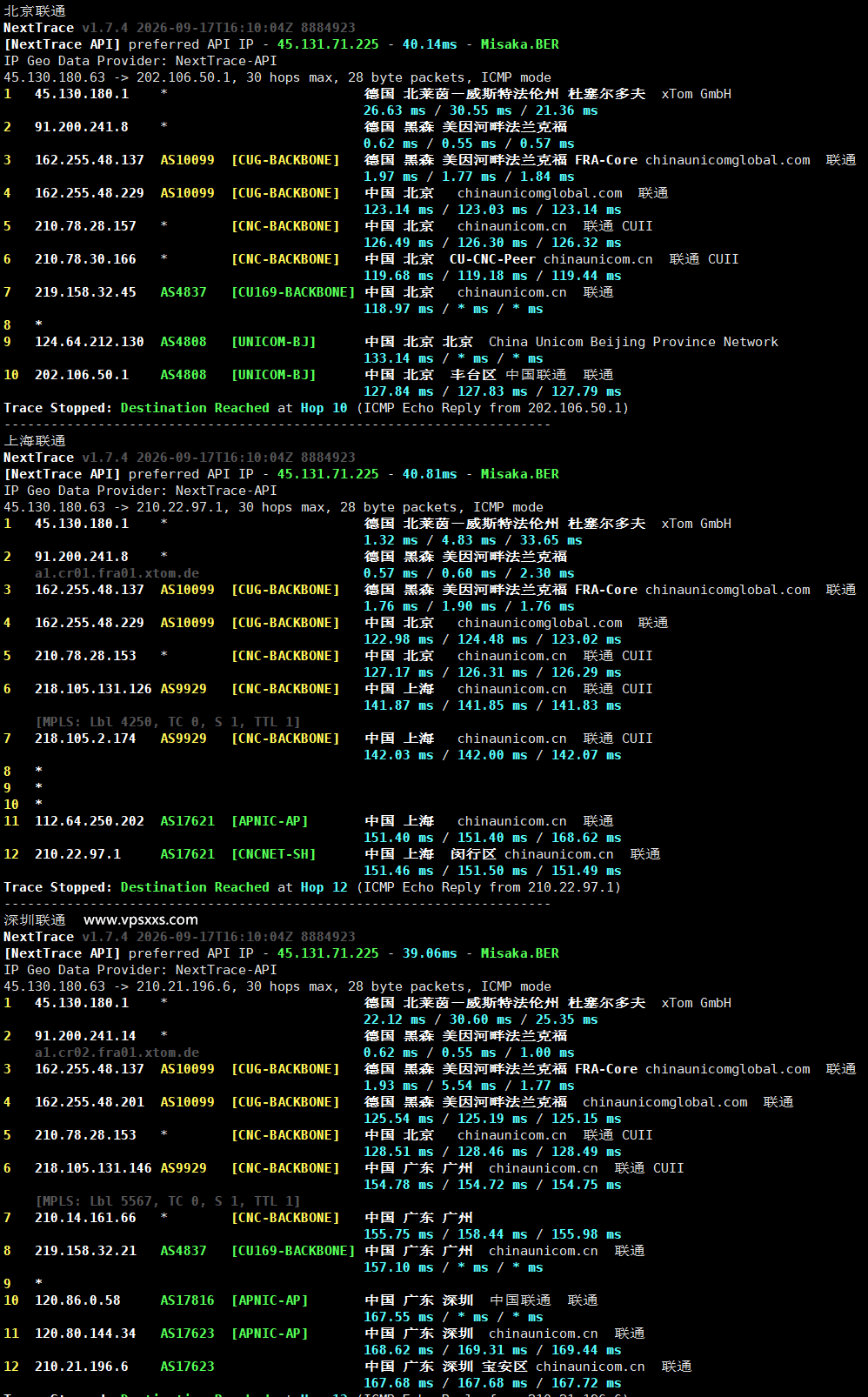Select the 40.81ms API latency value
The image size is (868, 1397).
tap(430, 474)
